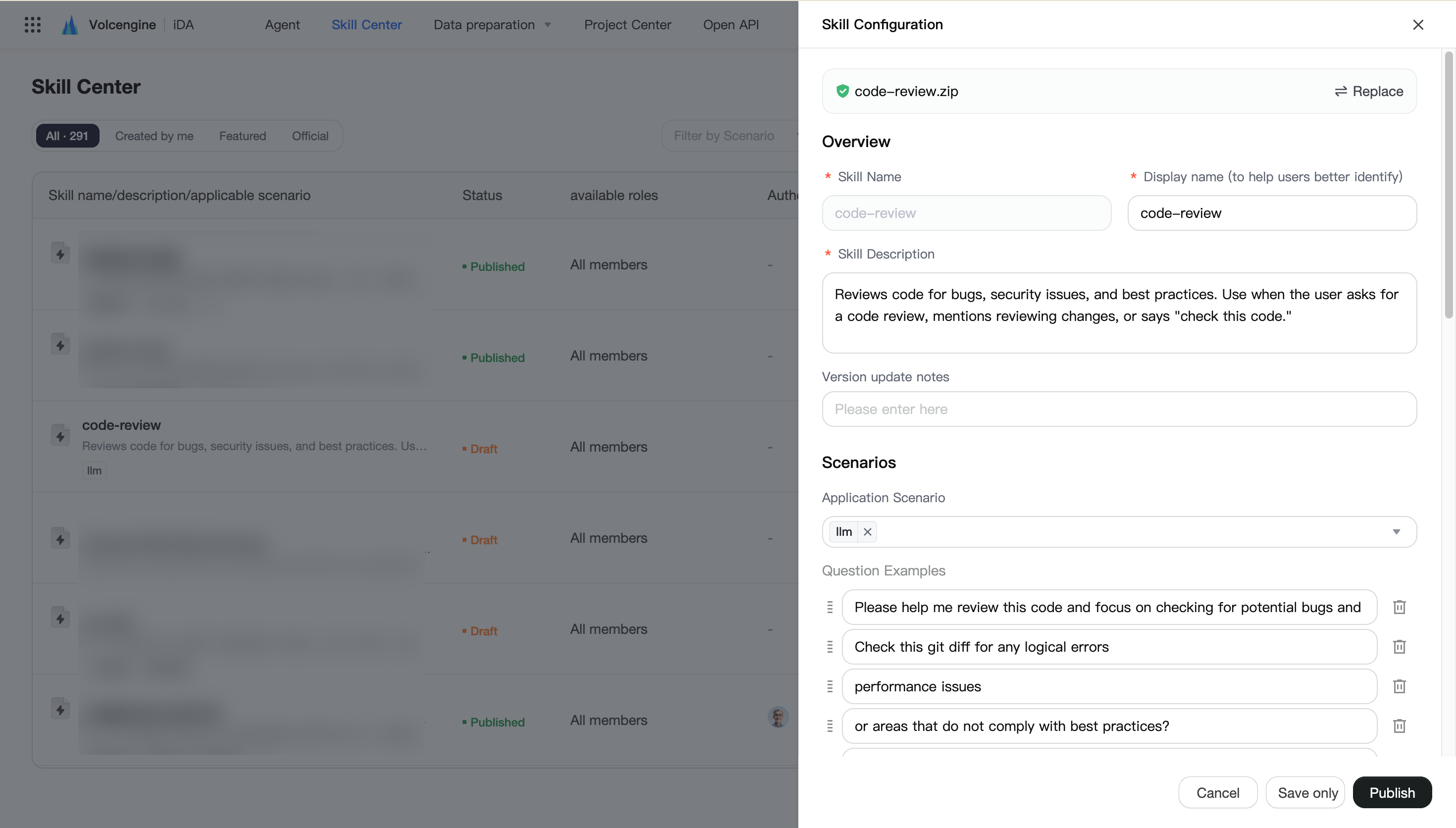Focus the Version update notes field
Viewport: 1456px width, 828px height.
tap(1119, 409)
